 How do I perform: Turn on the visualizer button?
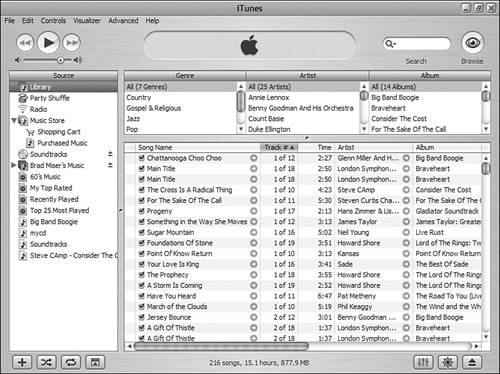tap(448, 362)
